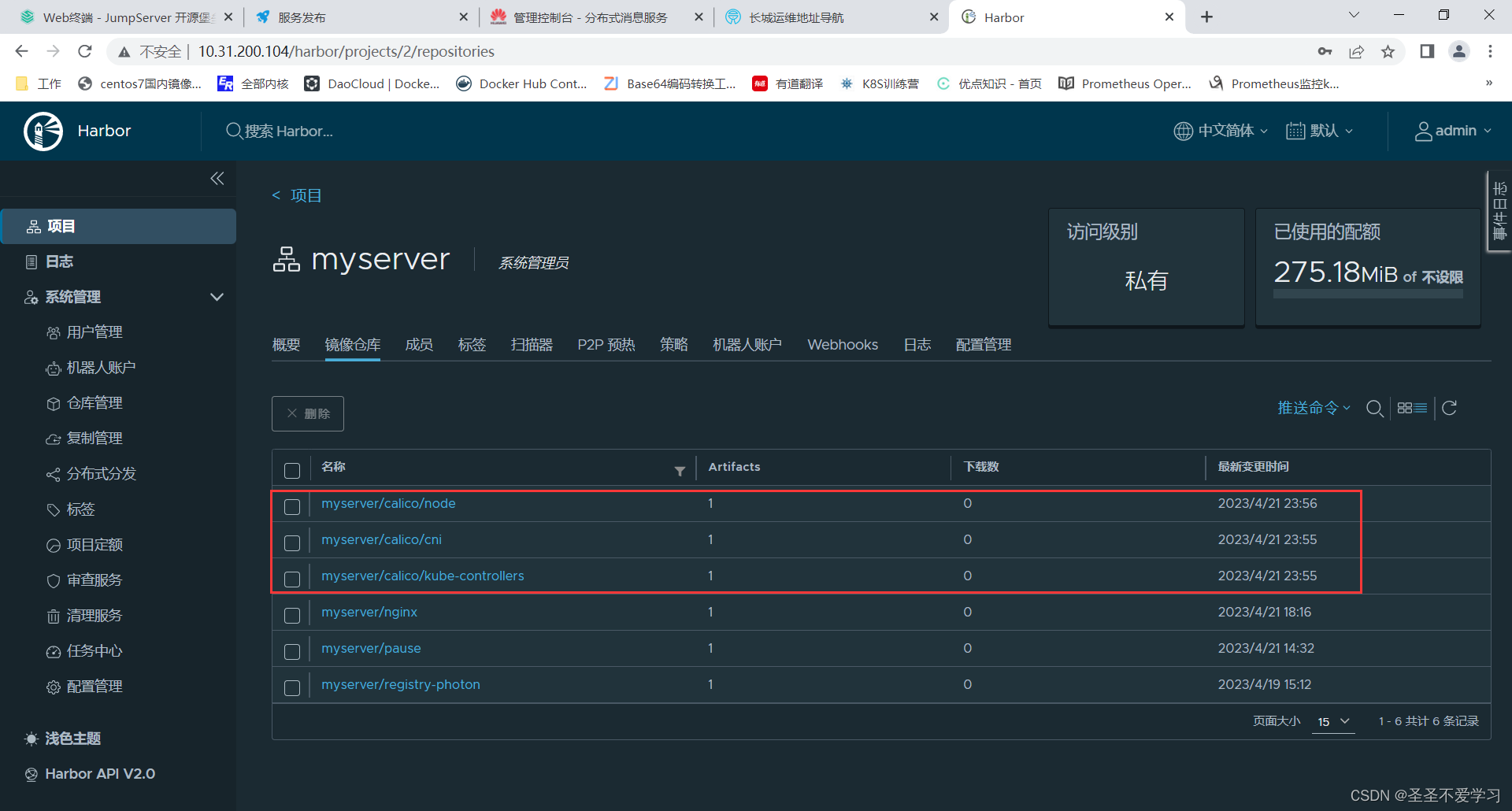This screenshot has height=811, width=1512.
Task: Click the name column filter icon
Action: (x=680, y=471)
